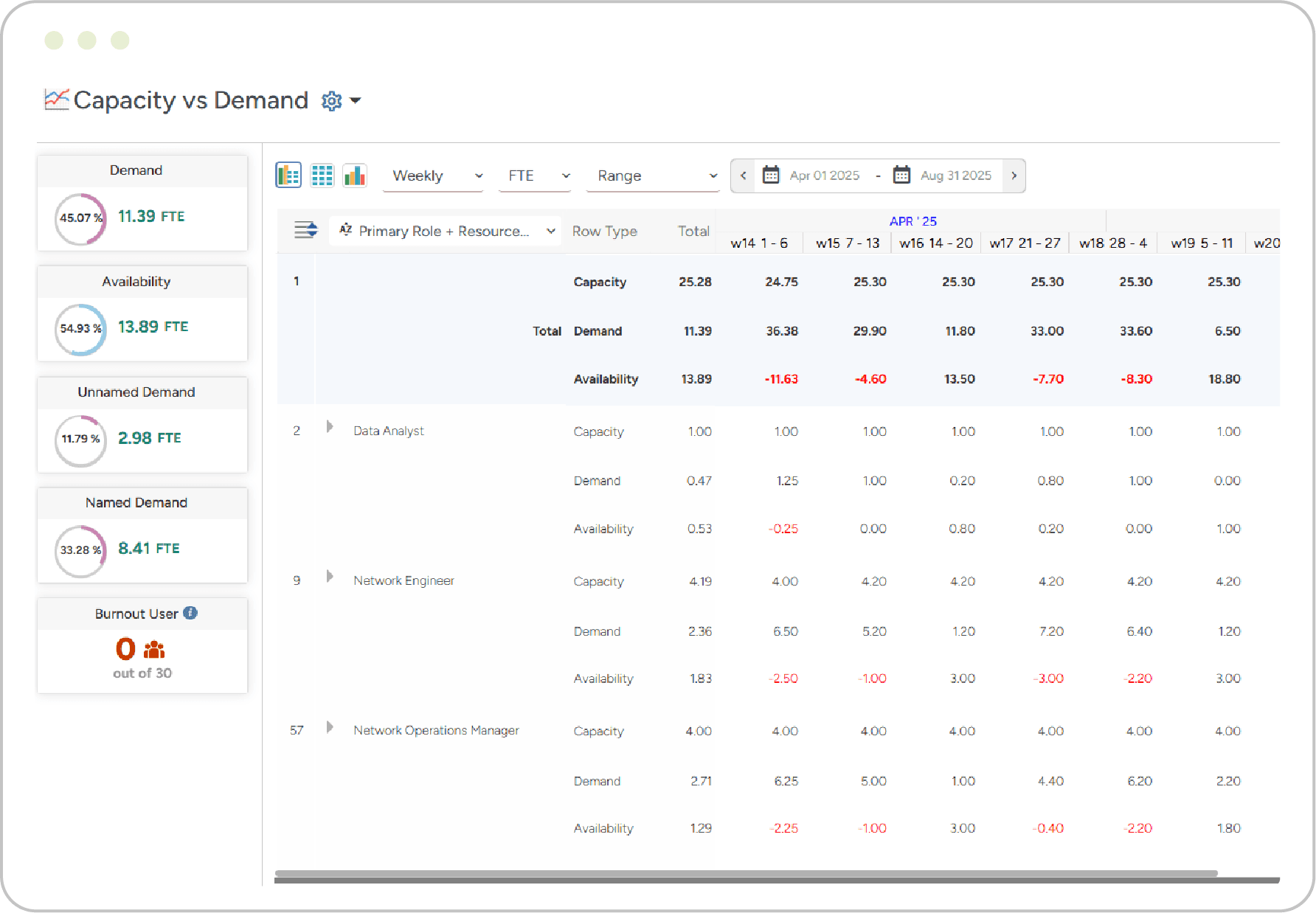This screenshot has width=1316, height=913.
Task: Click the -8.30 total availability cell
Action: [1137, 379]
